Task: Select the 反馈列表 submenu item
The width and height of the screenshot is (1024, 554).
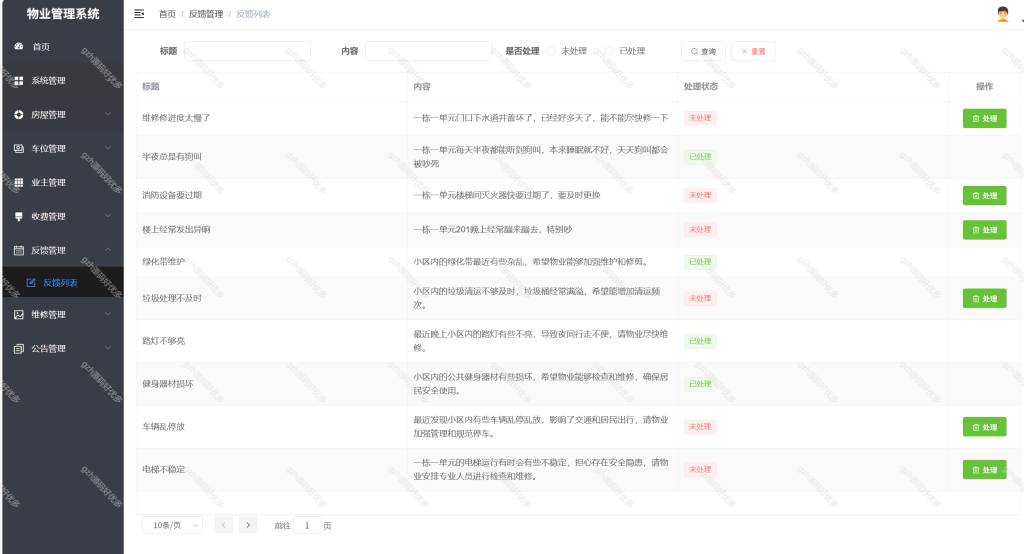Action: click(x=63, y=283)
